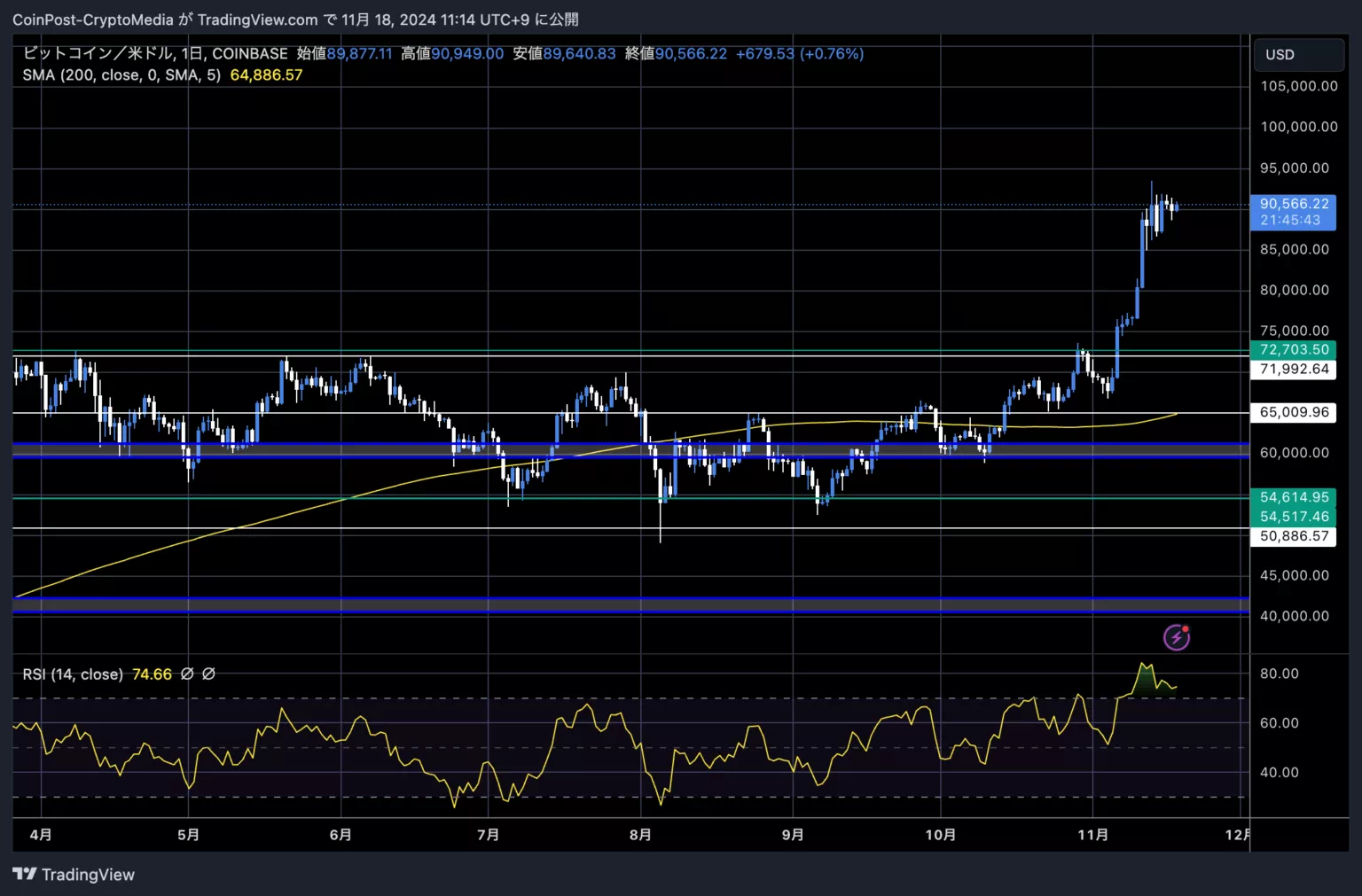Click the RSI scale 40.00 label
This screenshot has height=896, width=1362.
pyautogui.click(x=1280, y=773)
